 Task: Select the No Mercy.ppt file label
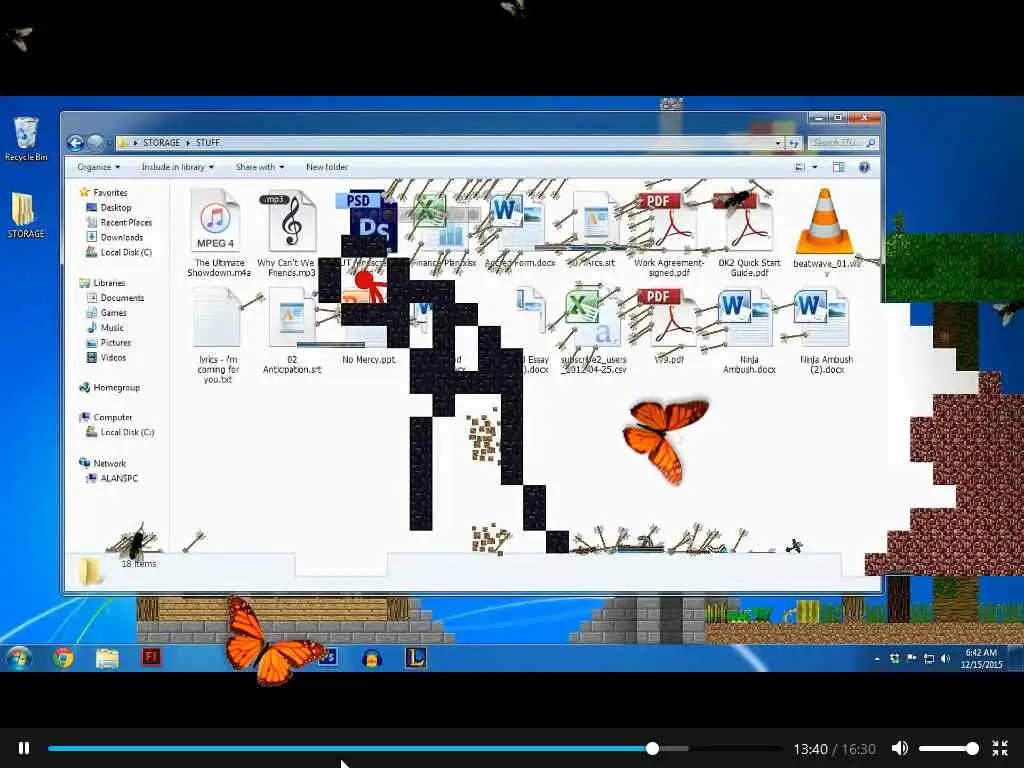(x=369, y=359)
